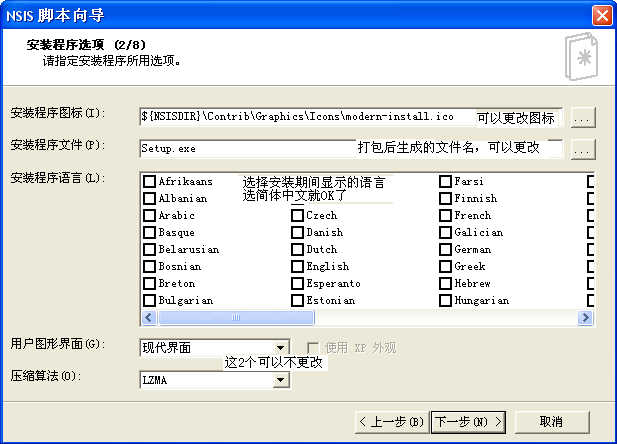Click the 用户图形界面(G) label

click(58, 344)
